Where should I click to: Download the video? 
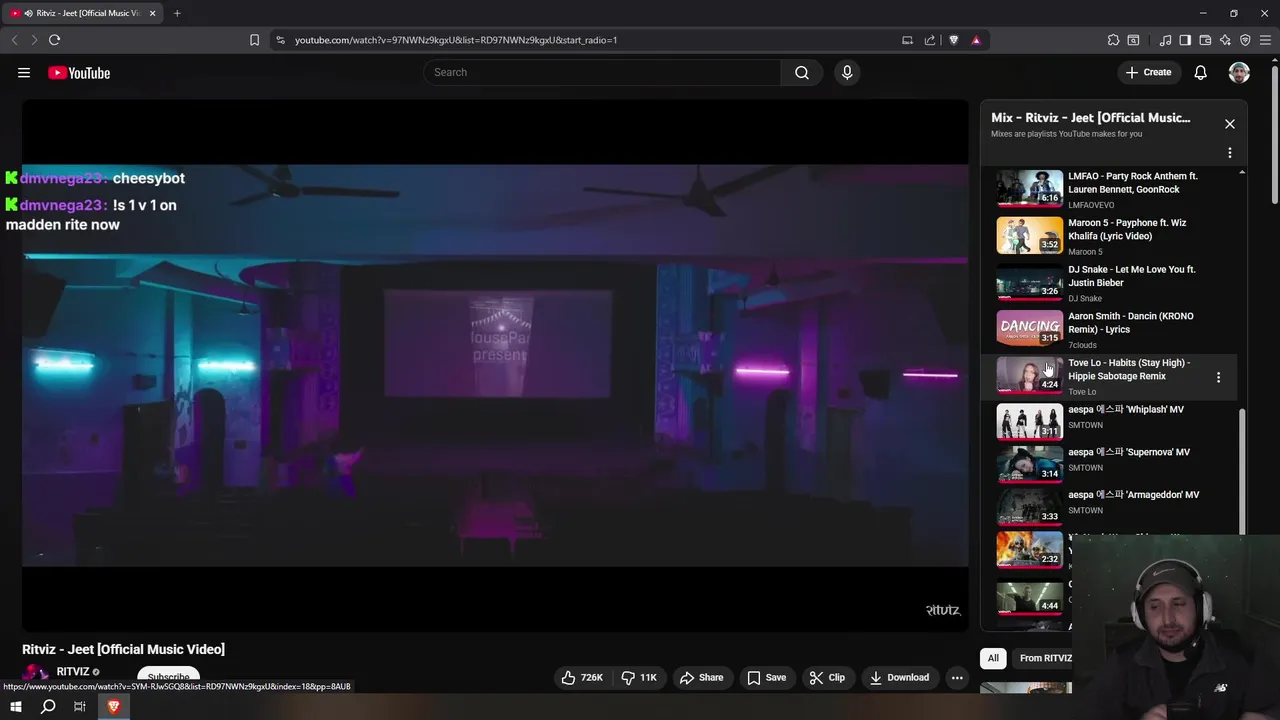click(899, 677)
